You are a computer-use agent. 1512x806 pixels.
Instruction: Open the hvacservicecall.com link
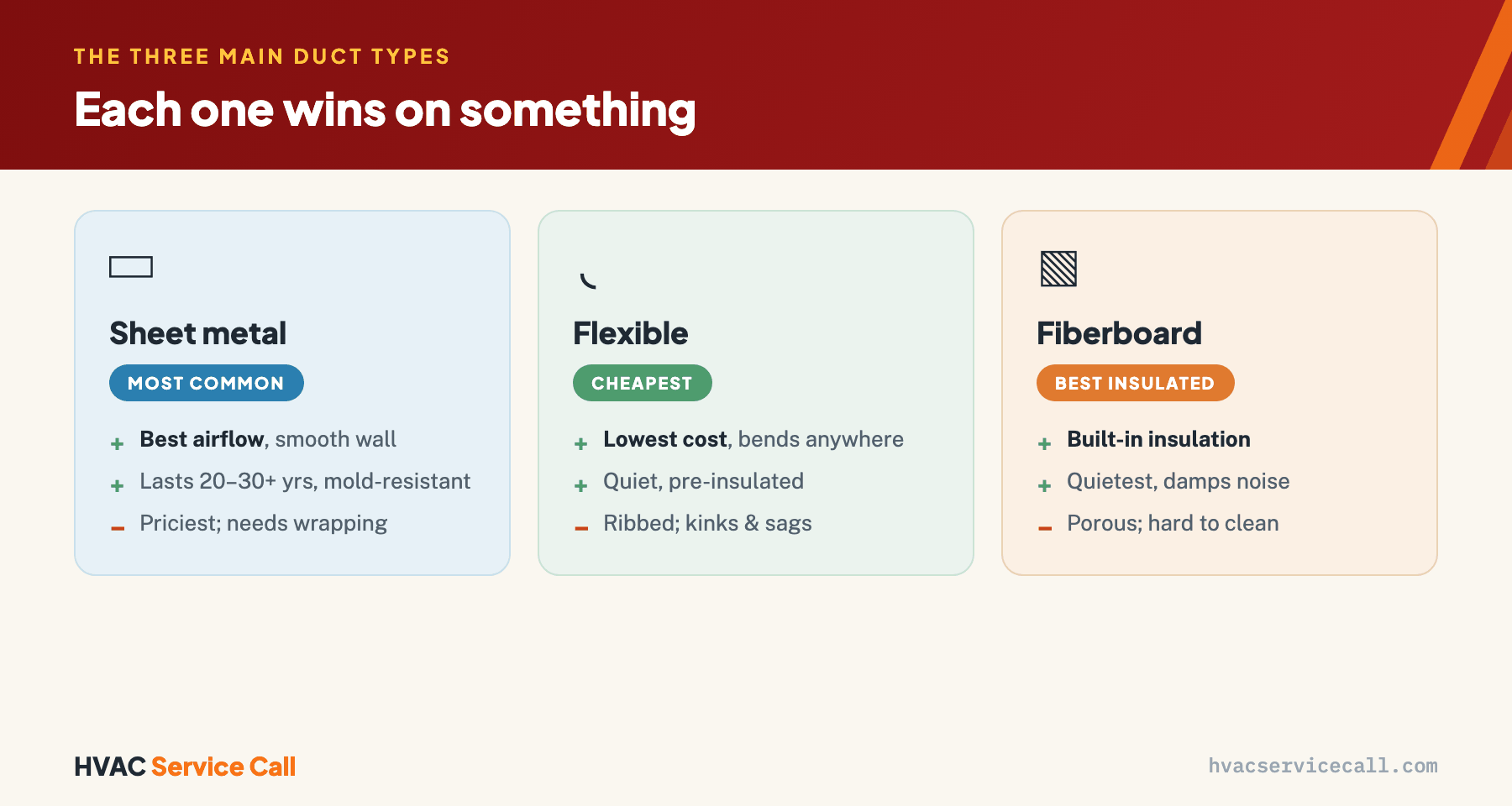[x=1323, y=766]
